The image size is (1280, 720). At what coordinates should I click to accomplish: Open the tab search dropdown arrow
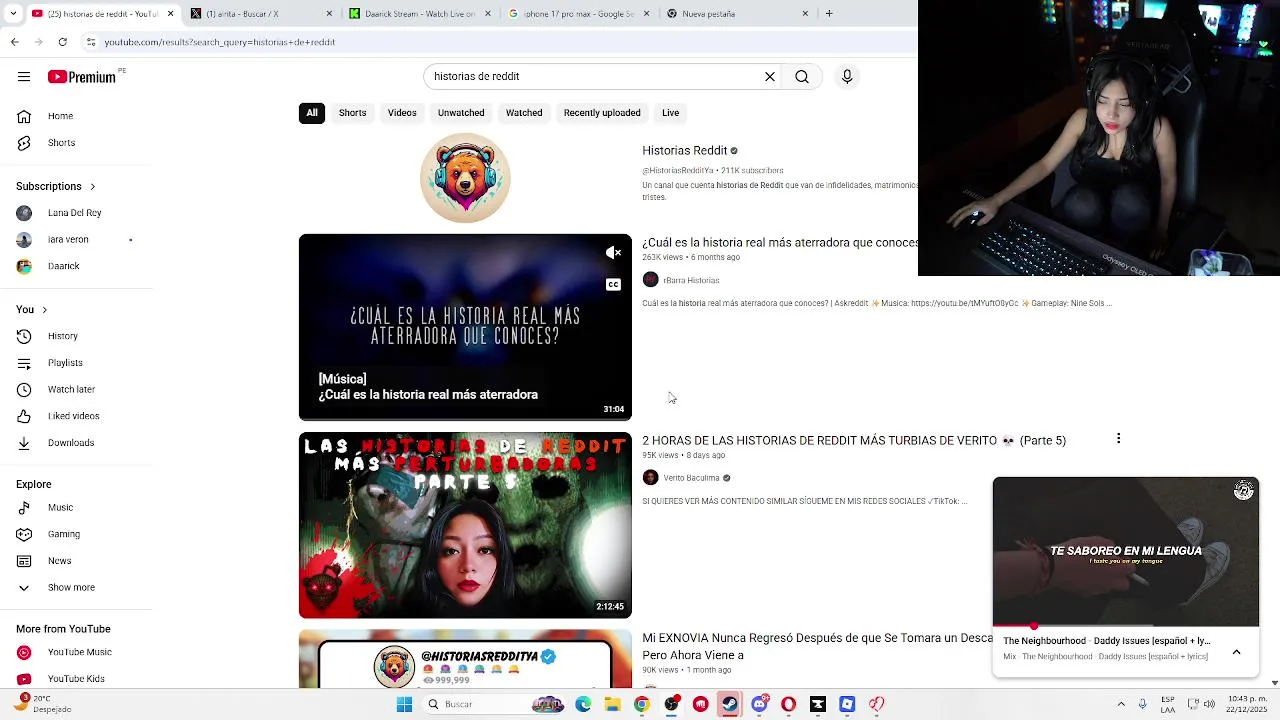15,14
